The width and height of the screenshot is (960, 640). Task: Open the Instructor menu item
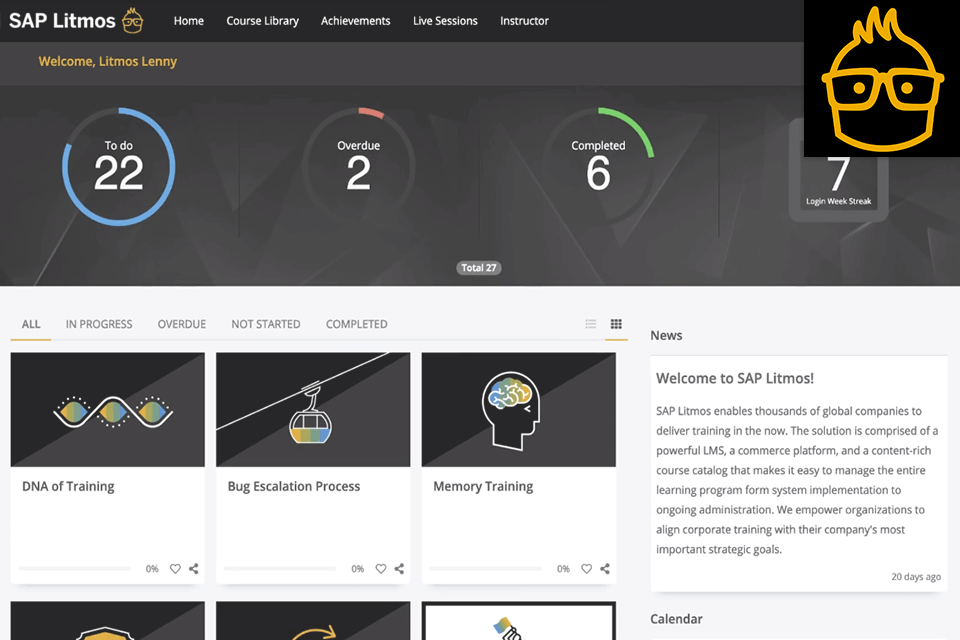click(524, 21)
